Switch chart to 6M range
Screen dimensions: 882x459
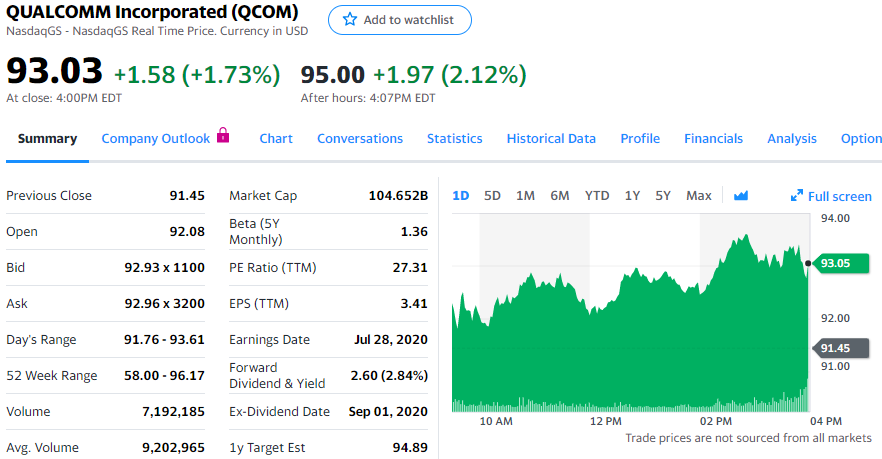pos(560,196)
